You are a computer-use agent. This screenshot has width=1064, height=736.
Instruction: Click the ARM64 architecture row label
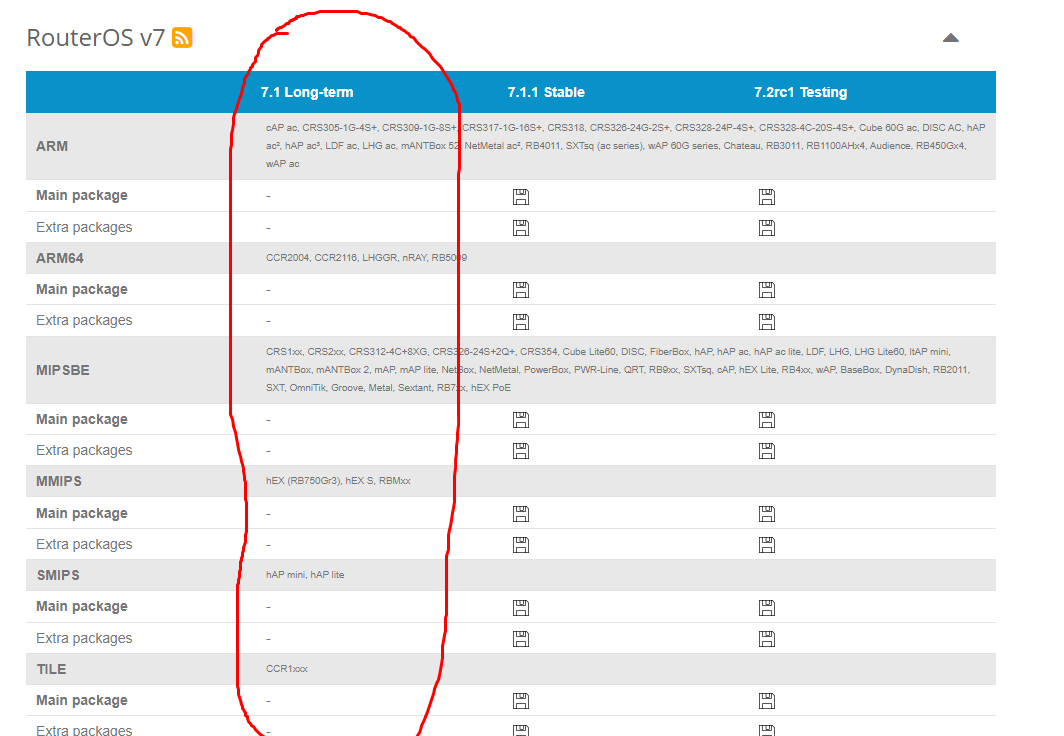pos(60,258)
